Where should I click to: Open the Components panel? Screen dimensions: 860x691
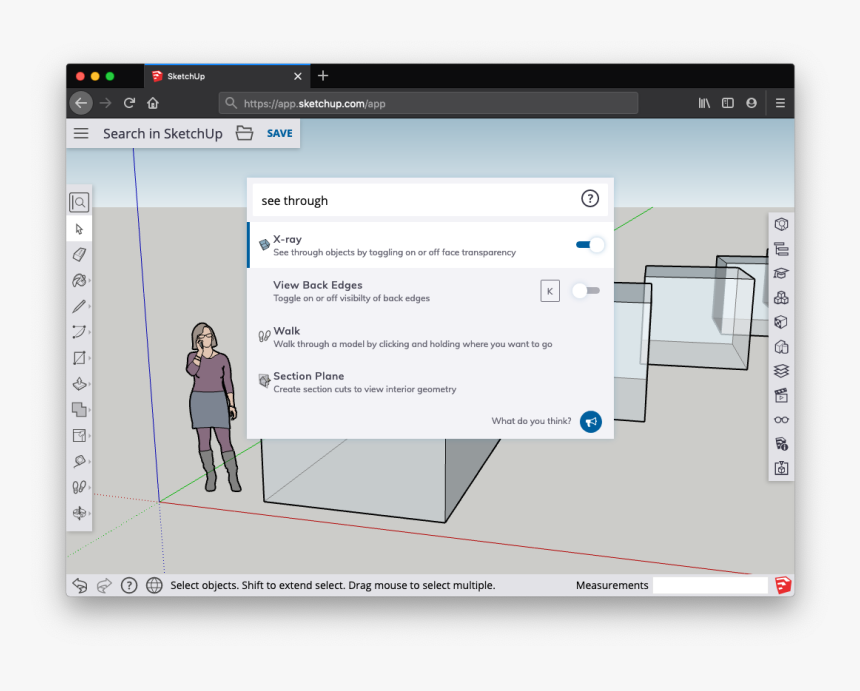click(x=781, y=298)
